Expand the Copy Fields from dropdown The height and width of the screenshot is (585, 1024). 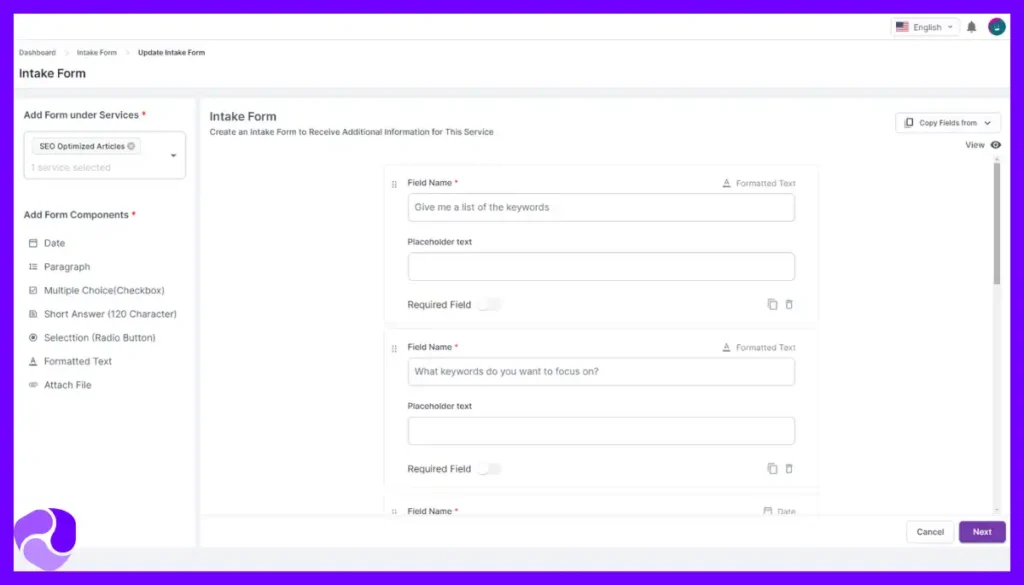point(946,121)
